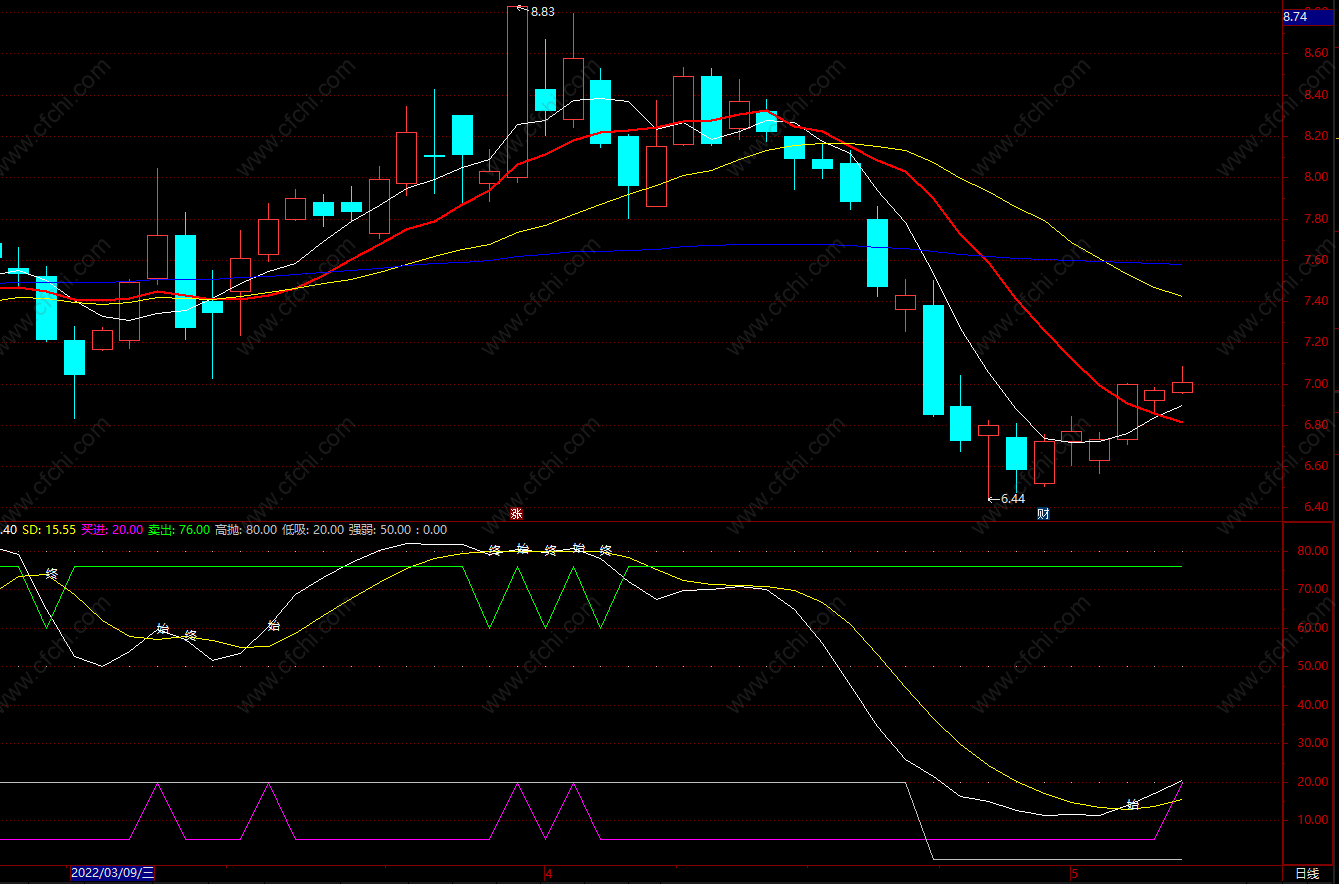Click the tall hollow candle reaching 8.83
Viewport: 1339px width, 884px height.
(517, 92)
